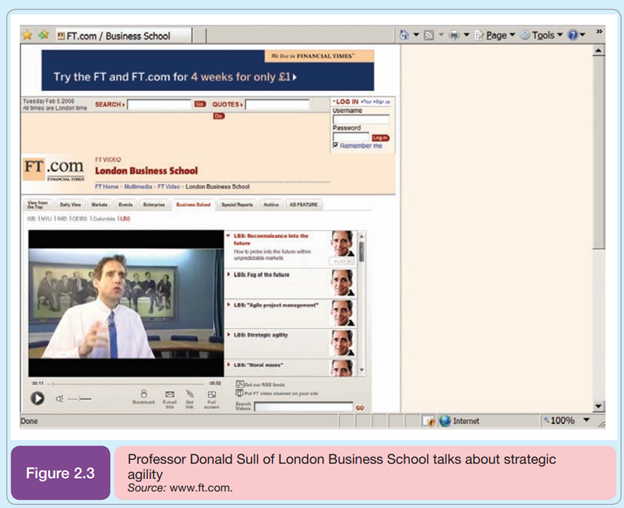Screen dimensions: 624x508
Task: Switch to the Archive tab
Action: coord(271,204)
